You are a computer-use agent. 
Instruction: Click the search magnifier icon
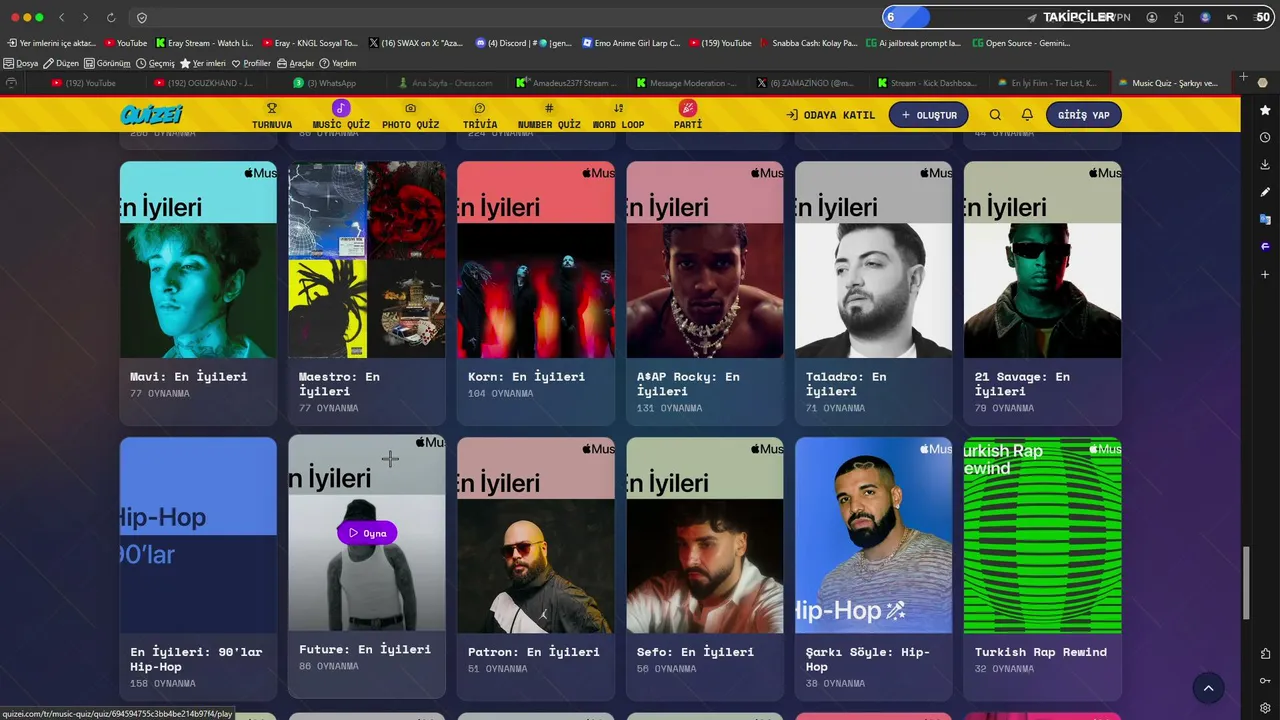995,115
